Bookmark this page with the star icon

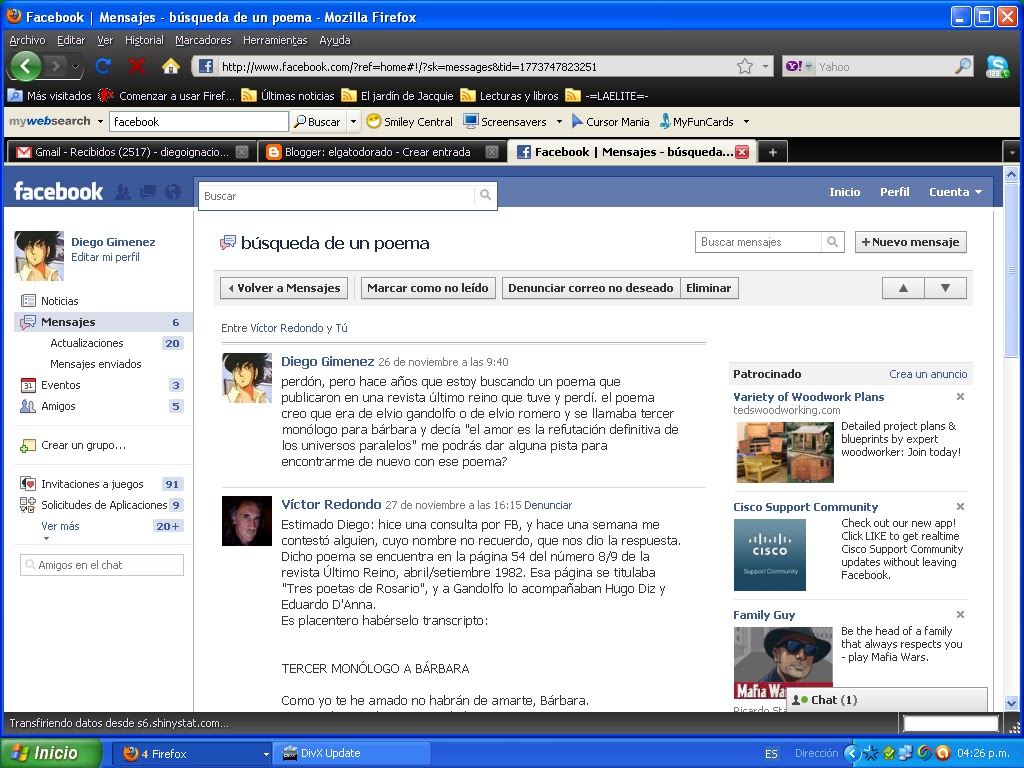click(744, 66)
